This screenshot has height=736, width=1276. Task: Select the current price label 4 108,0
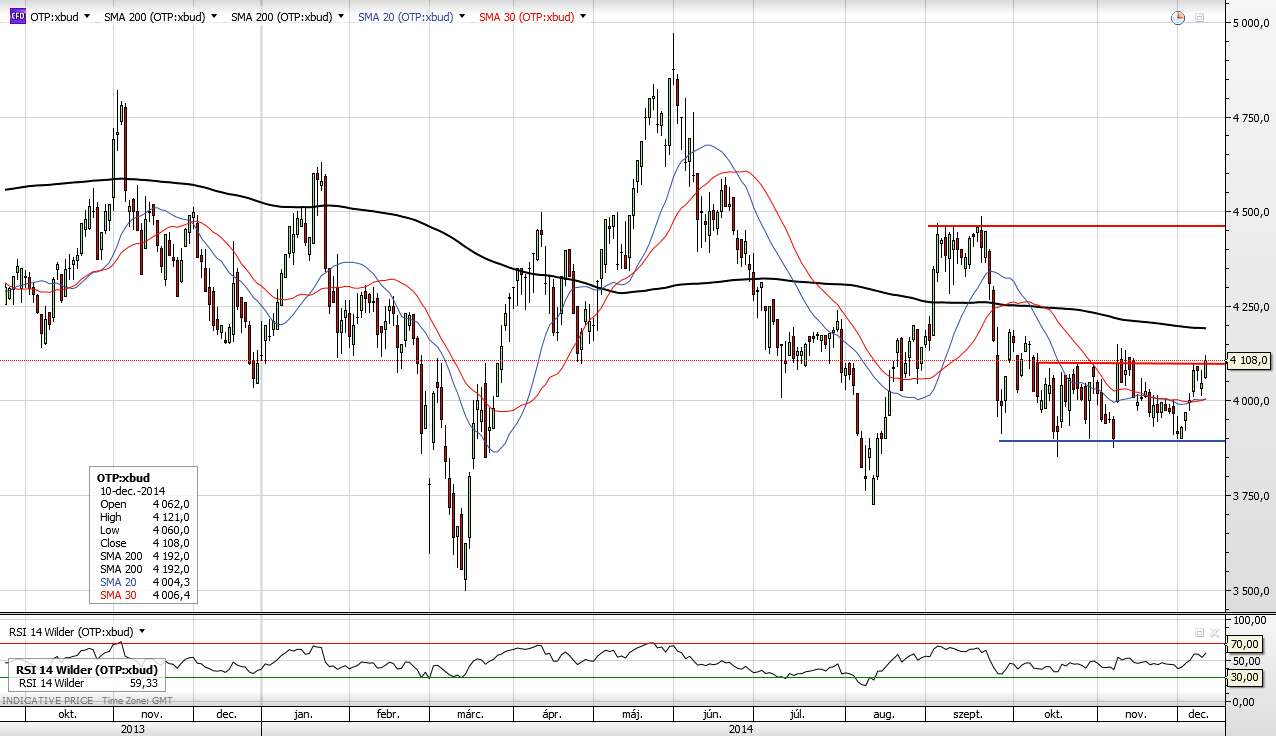1250,360
